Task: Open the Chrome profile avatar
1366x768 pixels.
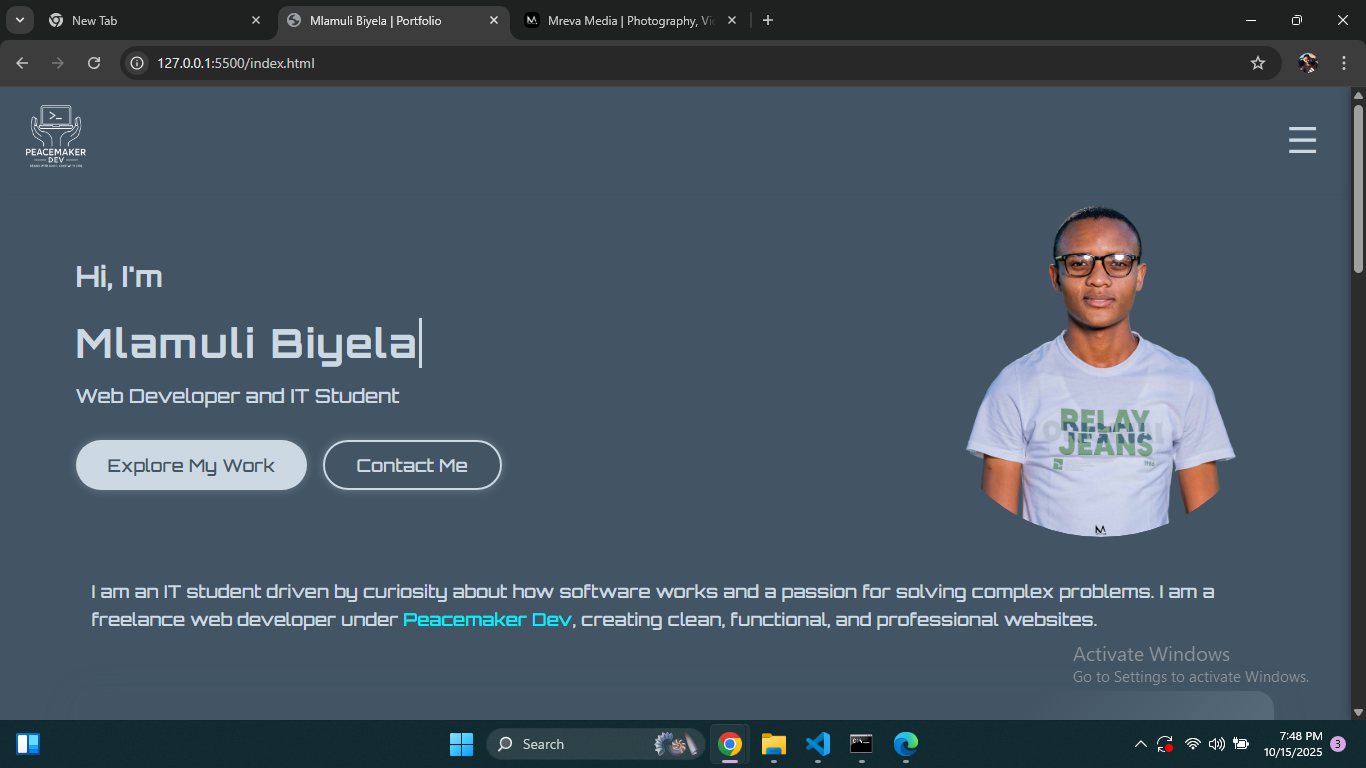Action: tap(1308, 63)
